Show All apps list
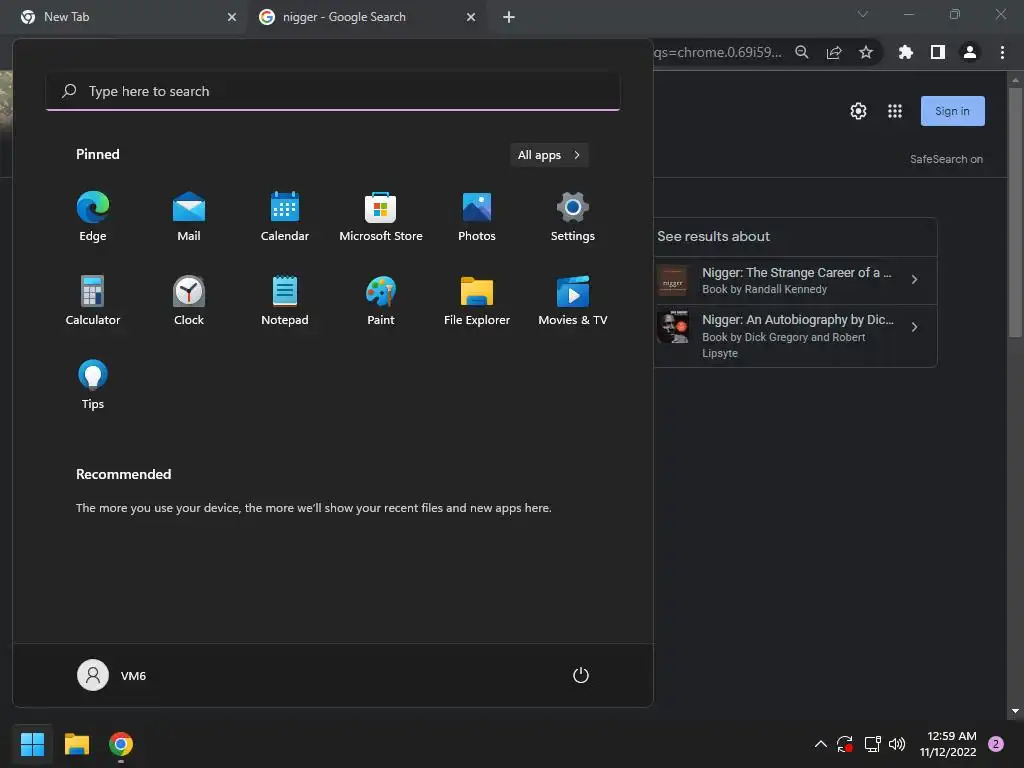 549,155
